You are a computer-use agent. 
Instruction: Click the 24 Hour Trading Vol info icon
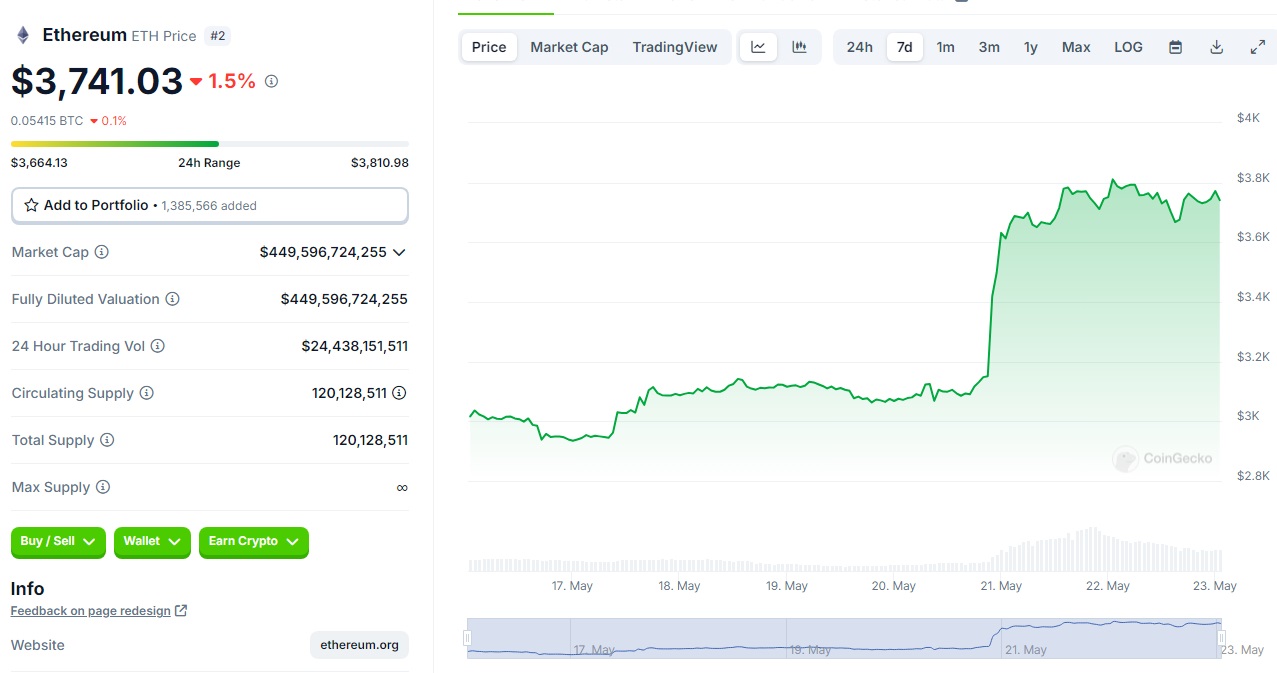(157, 346)
